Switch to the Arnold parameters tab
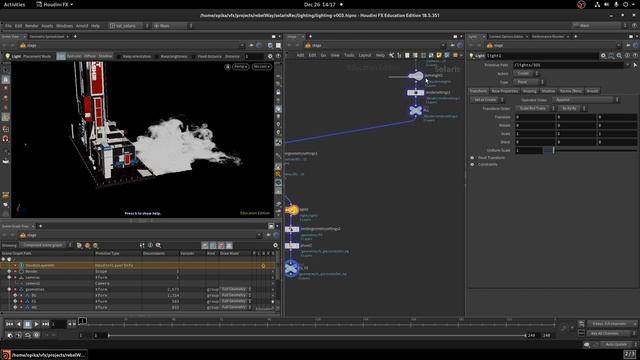The width and height of the screenshot is (640, 360). pyautogui.click(x=592, y=91)
